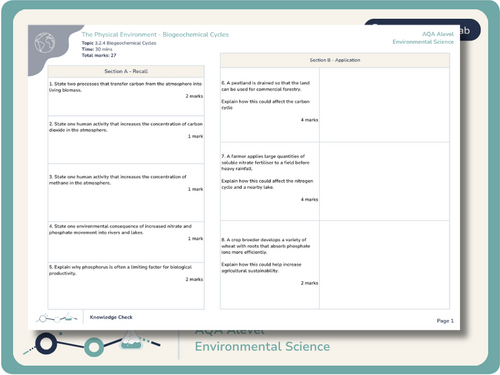The height and width of the screenshot is (375, 500).
Task: Click the large dark ring icon at bottom left
Action: [46, 343]
